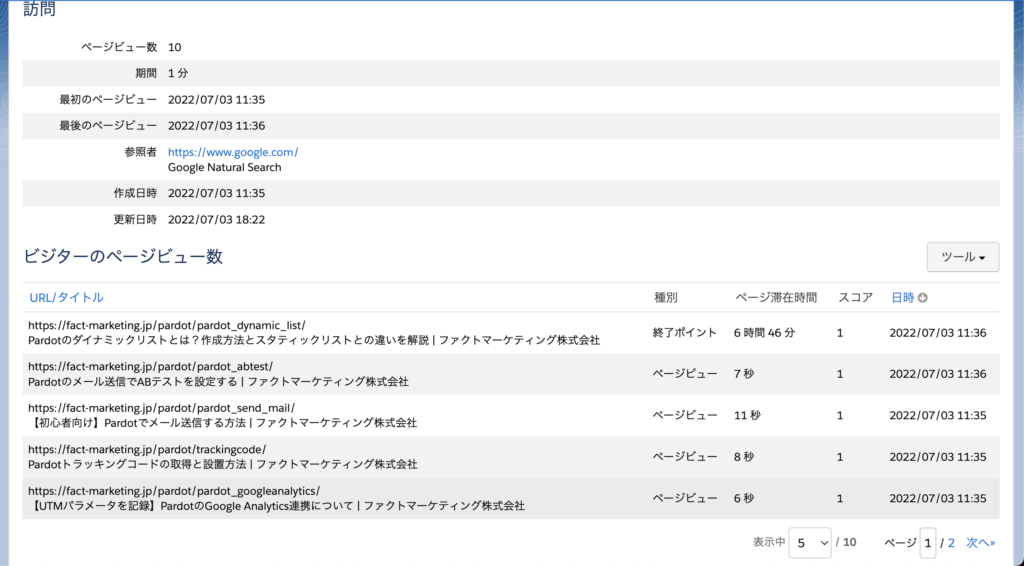The height and width of the screenshot is (566, 1024).
Task: Sort by the 日時 column header
Action: 903,298
